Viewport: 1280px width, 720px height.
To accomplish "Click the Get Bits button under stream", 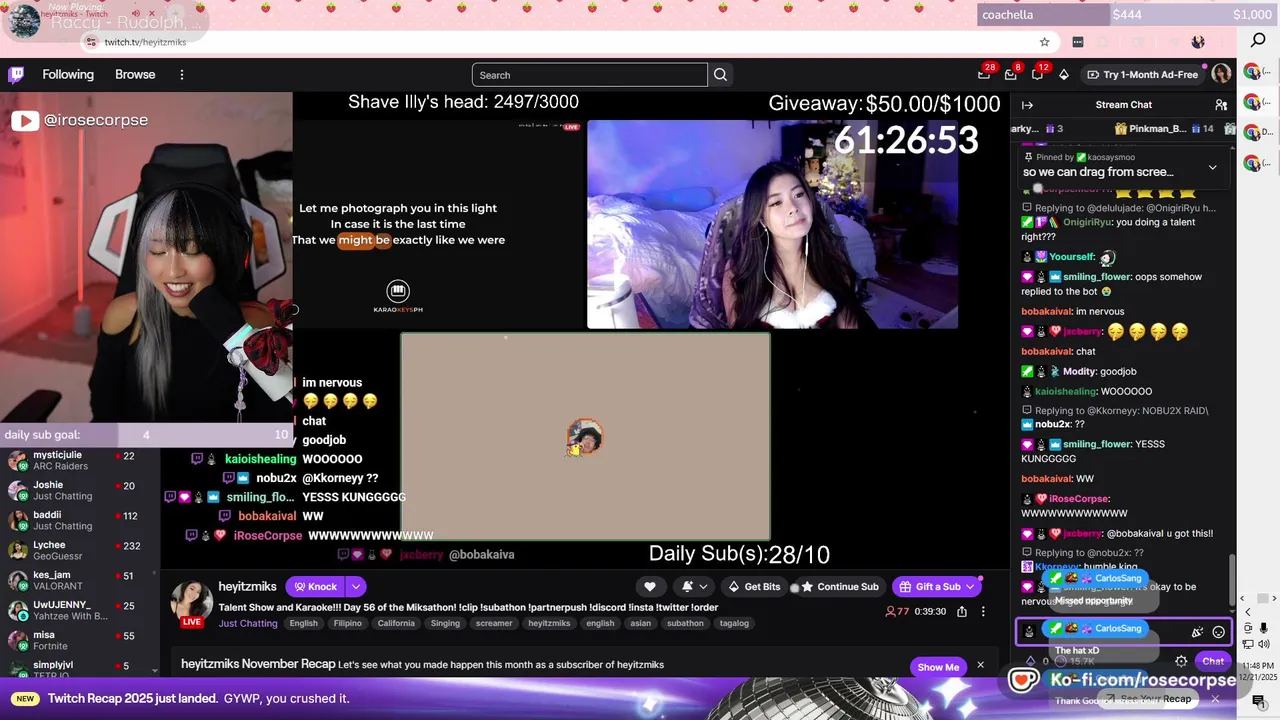I will [x=754, y=587].
